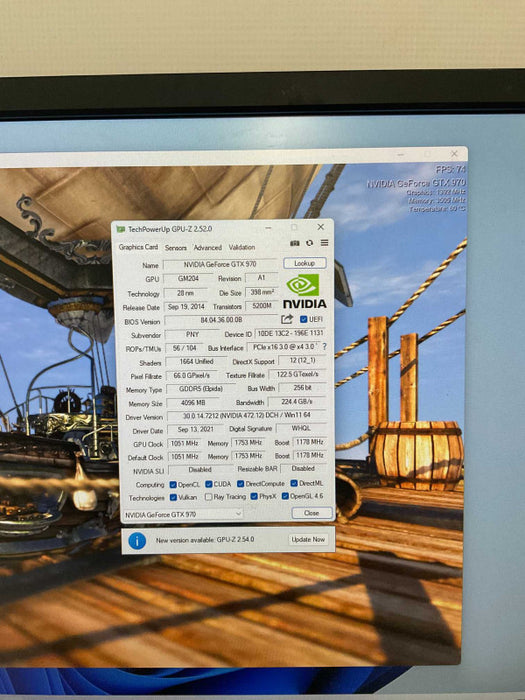Click the blue info icon in update bar
Image resolution: width=525 pixels, height=700 pixels.
tap(137, 541)
